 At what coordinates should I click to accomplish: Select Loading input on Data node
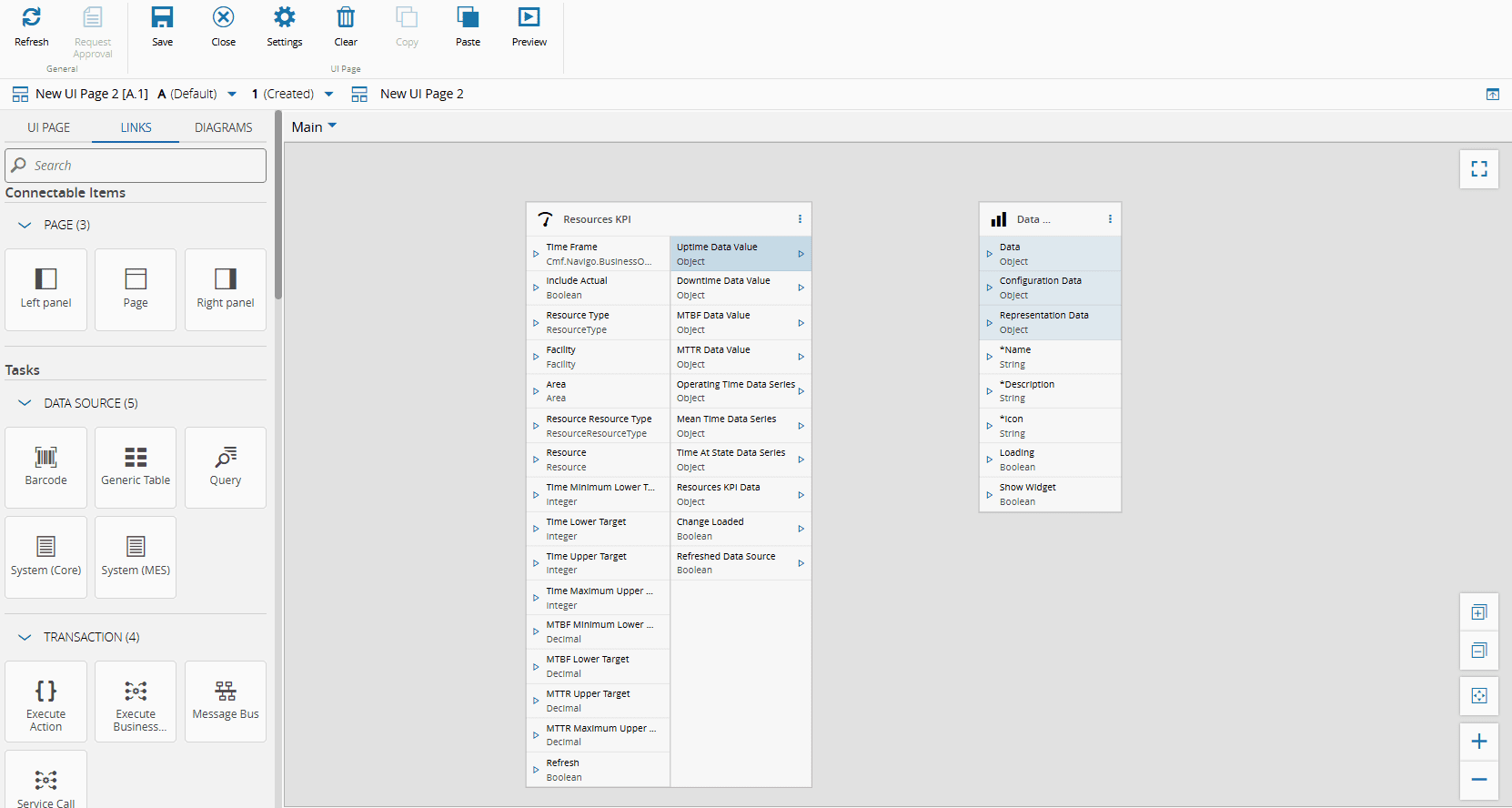(x=1050, y=460)
